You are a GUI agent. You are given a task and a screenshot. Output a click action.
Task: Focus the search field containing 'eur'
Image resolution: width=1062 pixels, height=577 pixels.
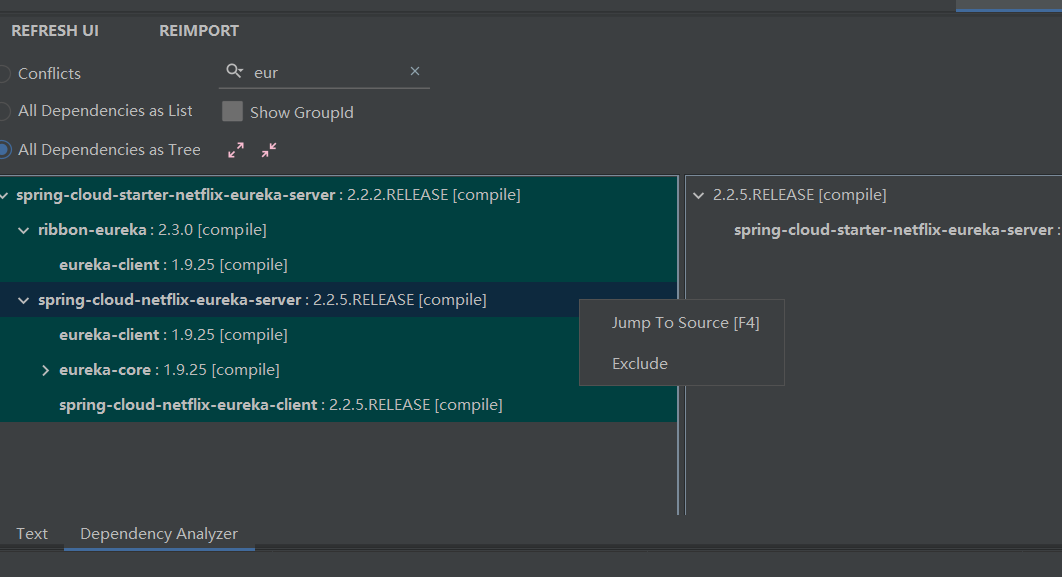click(x=325, y=72)
